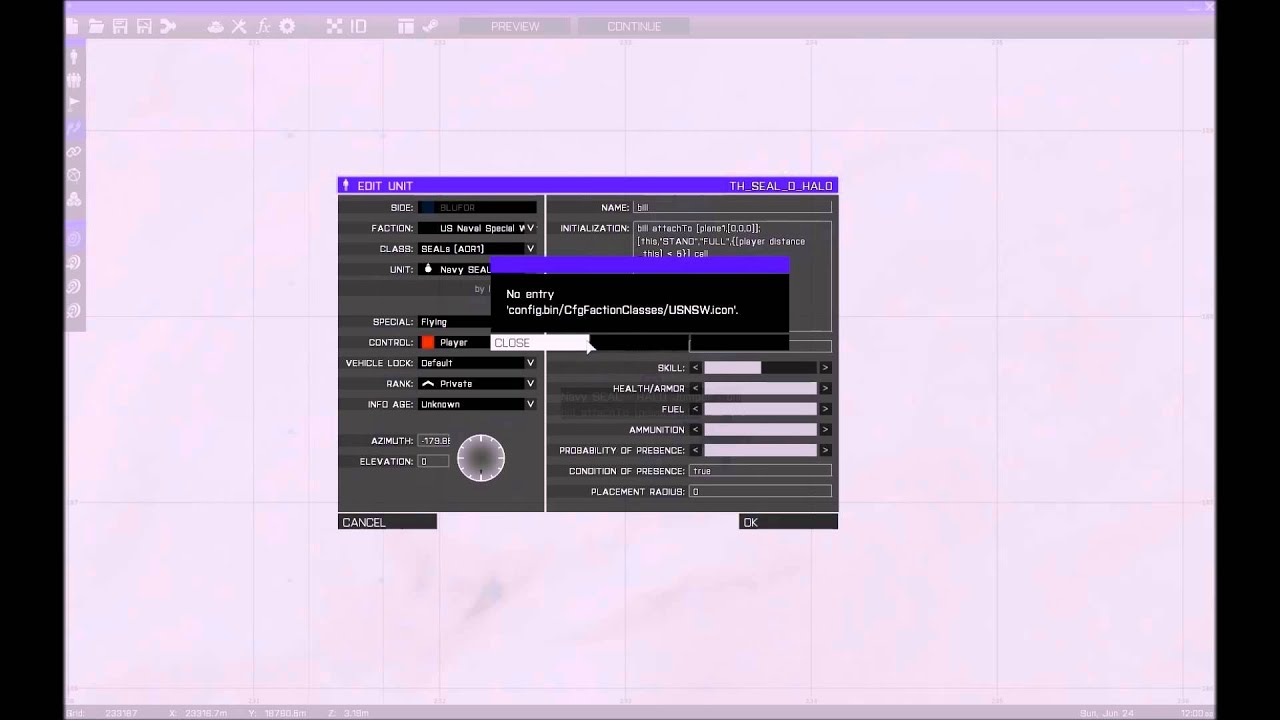Select the chain-link Group tool in sidebar
The height and width of the screenshot is (720, 1280).
pyautogui.click(x=74, y=152)
